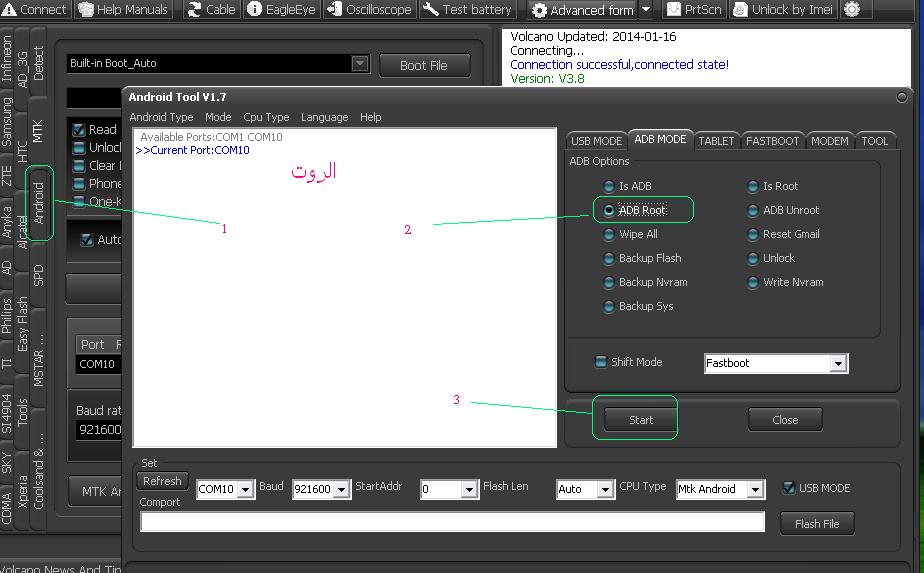
Task: Click the COM10 port field in Volcano window
Action: click(98, 364)
